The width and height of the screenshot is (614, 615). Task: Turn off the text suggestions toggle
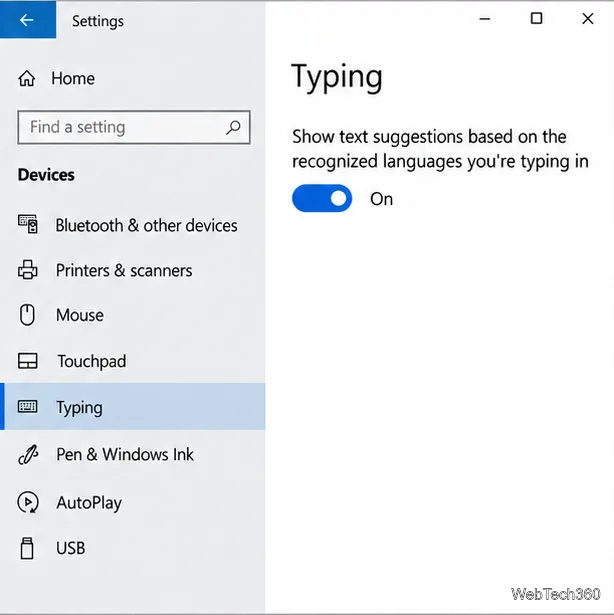(x=322, y=198)
